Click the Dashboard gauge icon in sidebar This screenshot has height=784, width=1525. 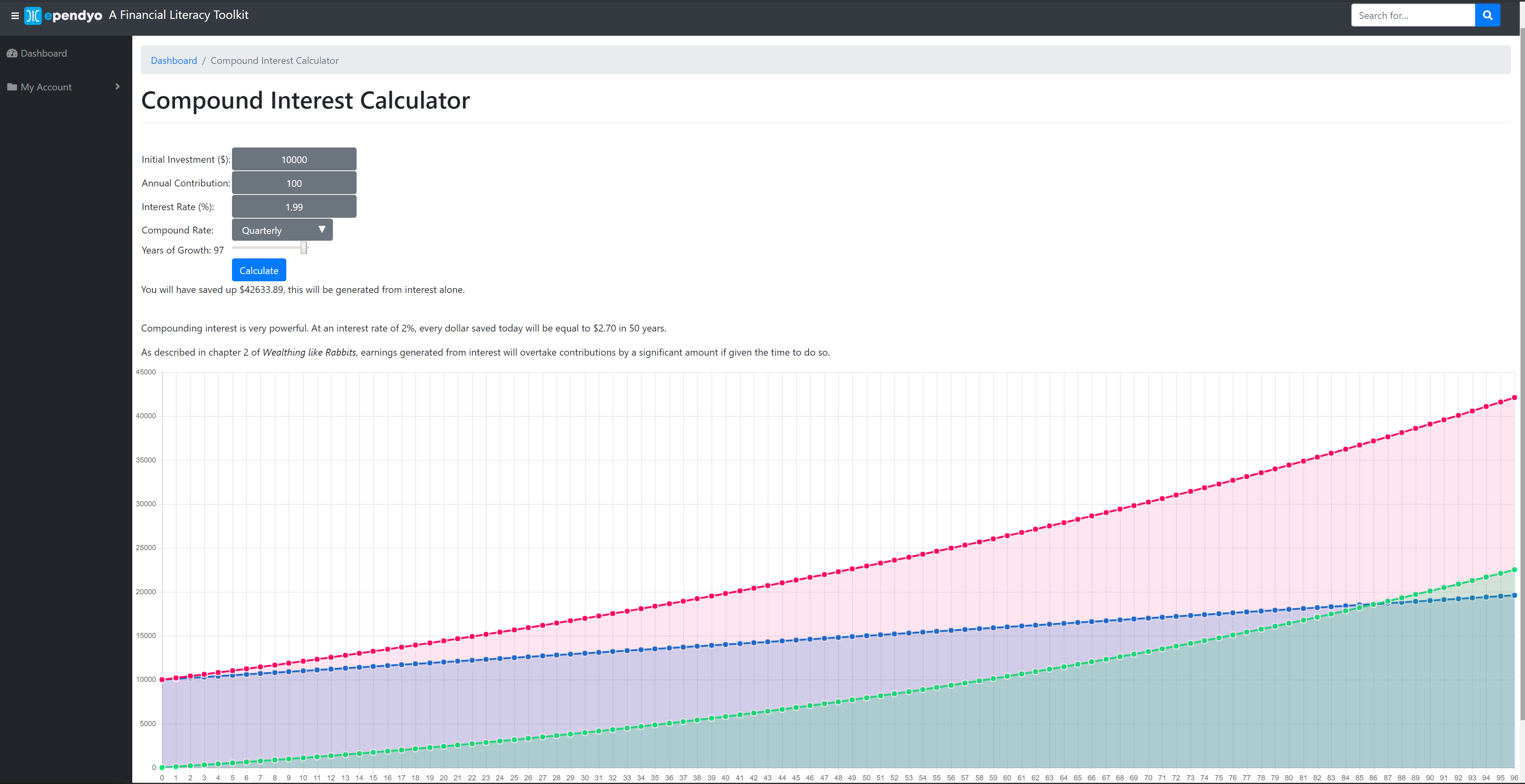12,53
